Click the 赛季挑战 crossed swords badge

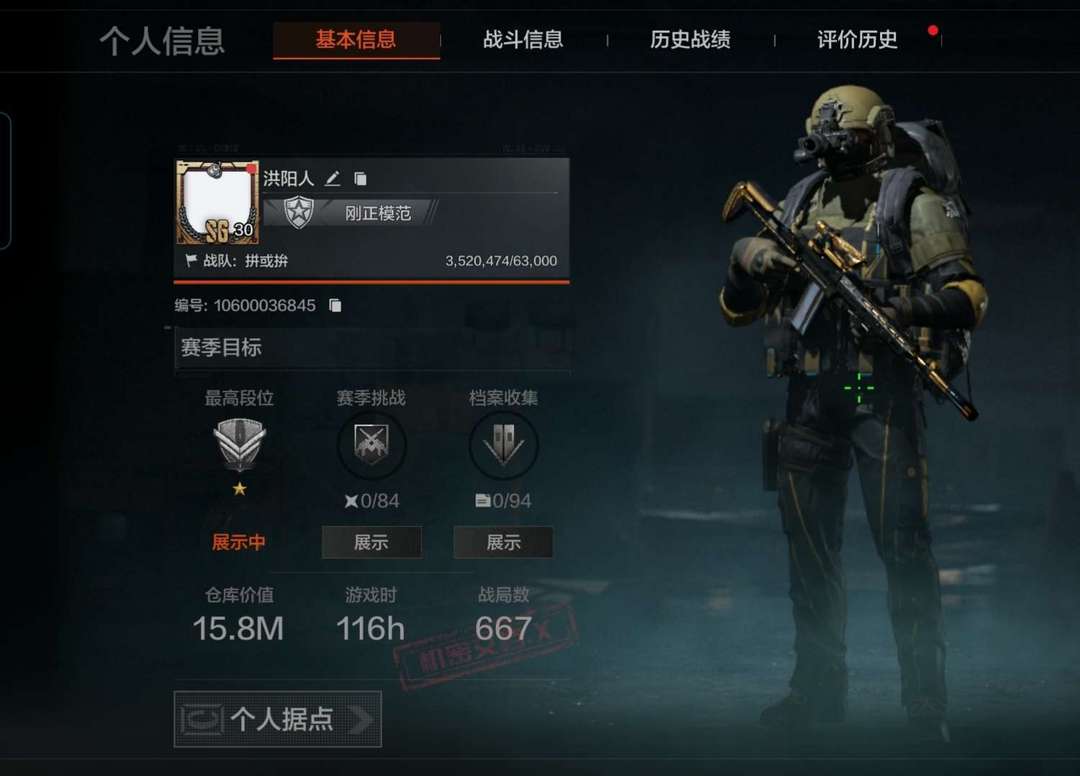[371, 445]
